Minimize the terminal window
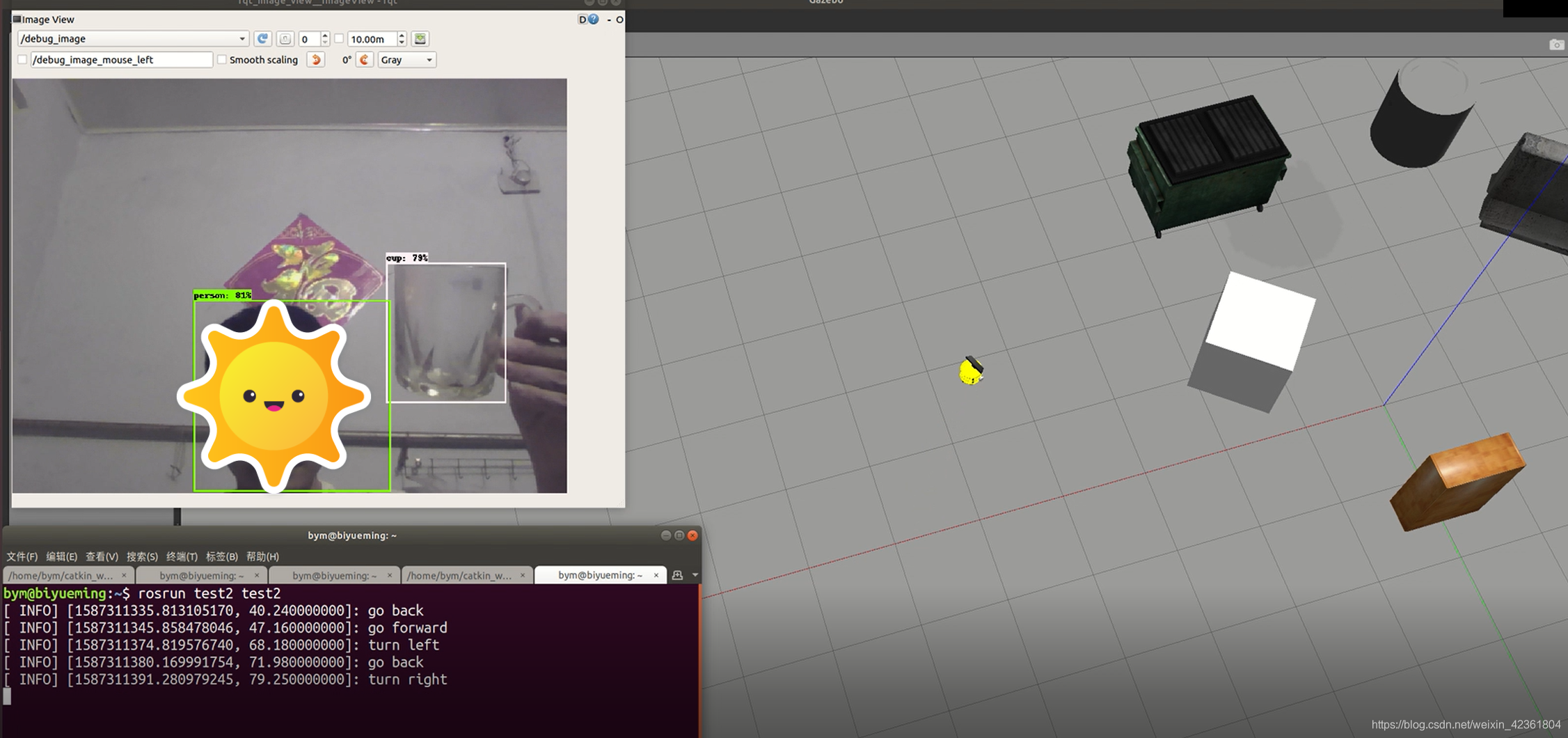 pos(666,535)
